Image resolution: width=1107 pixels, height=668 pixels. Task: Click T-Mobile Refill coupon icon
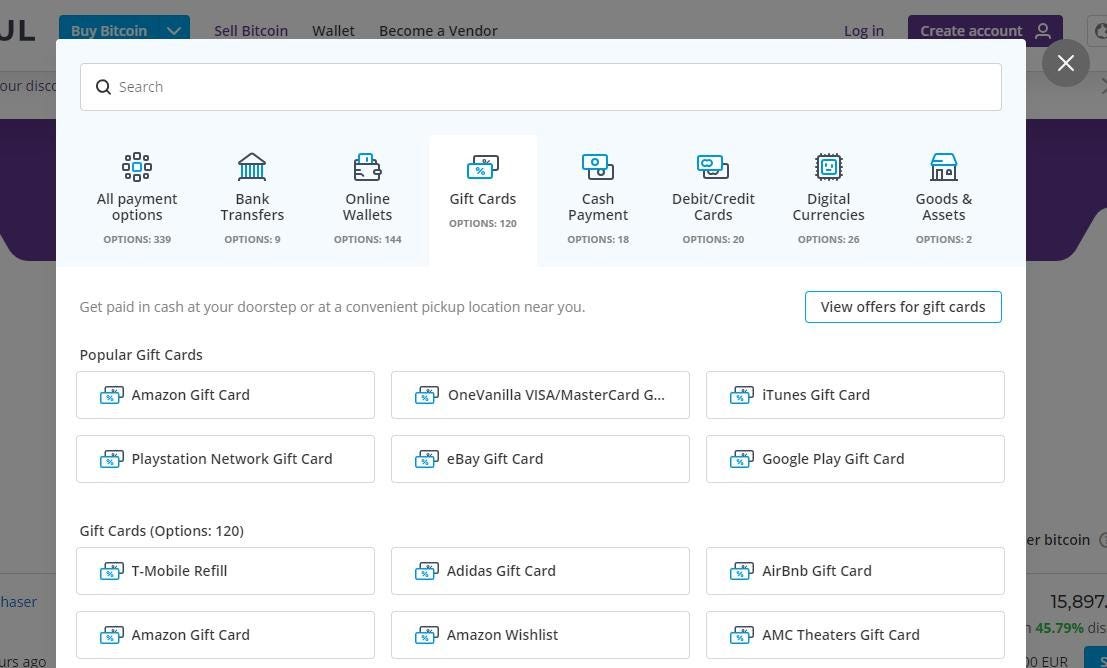click(112, 571)
